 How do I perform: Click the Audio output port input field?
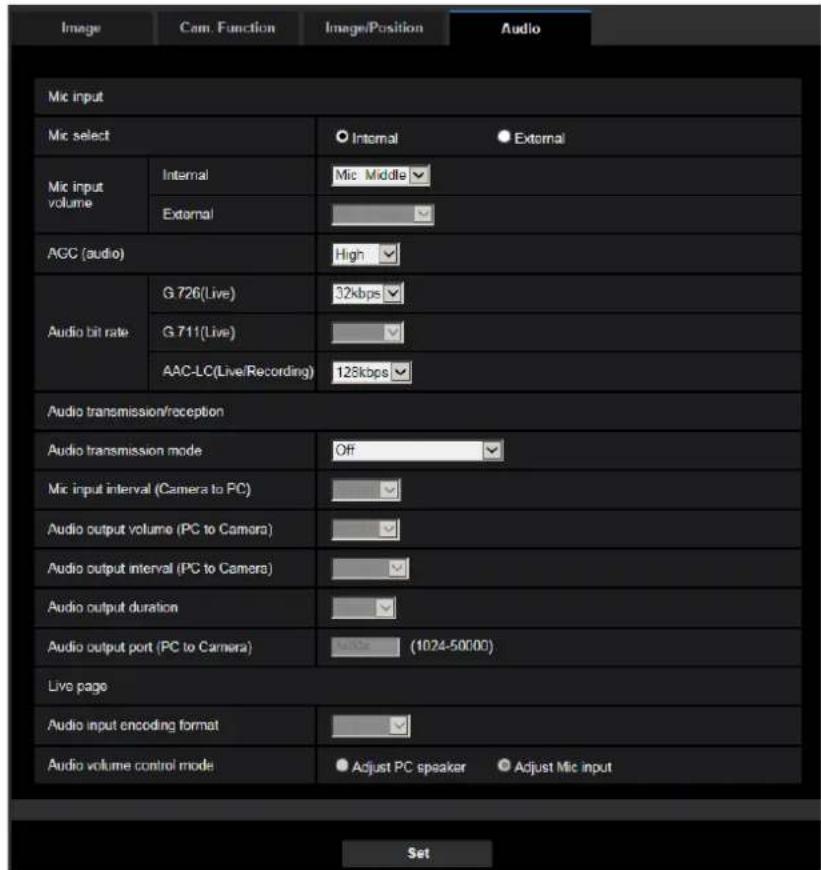(365, 646)
